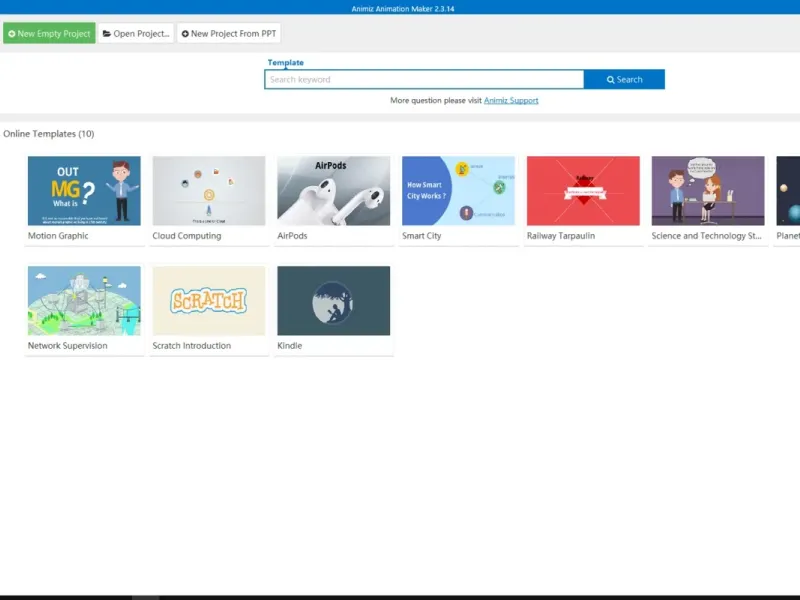
Task: Create a New Project From PPT
Action: point(229,33)
